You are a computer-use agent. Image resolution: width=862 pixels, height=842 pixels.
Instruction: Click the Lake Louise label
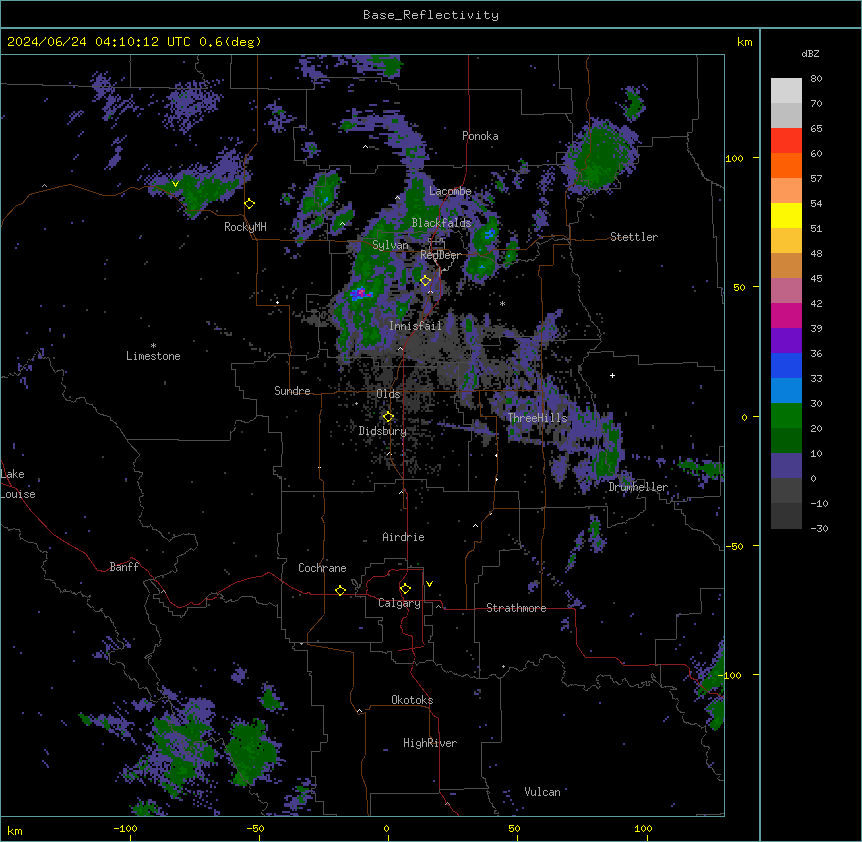tap(18, 484)
